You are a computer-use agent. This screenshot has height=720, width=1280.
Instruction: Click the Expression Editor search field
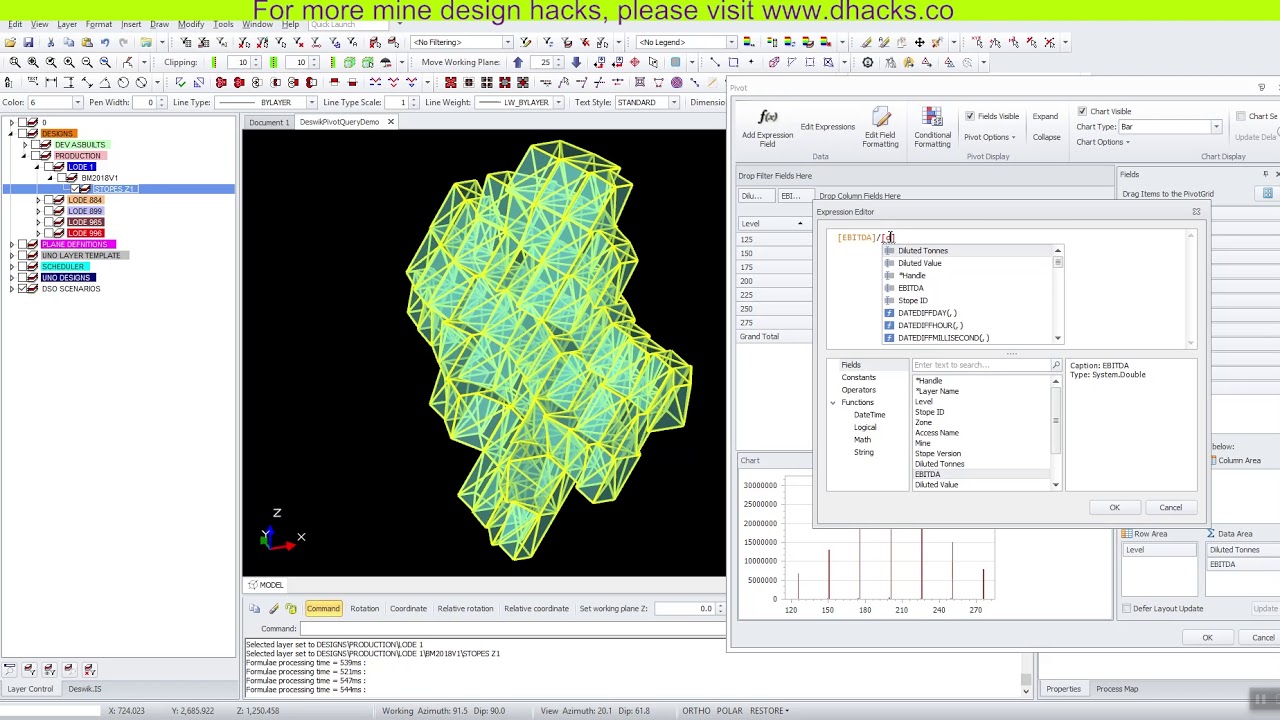tap(980, 365)
